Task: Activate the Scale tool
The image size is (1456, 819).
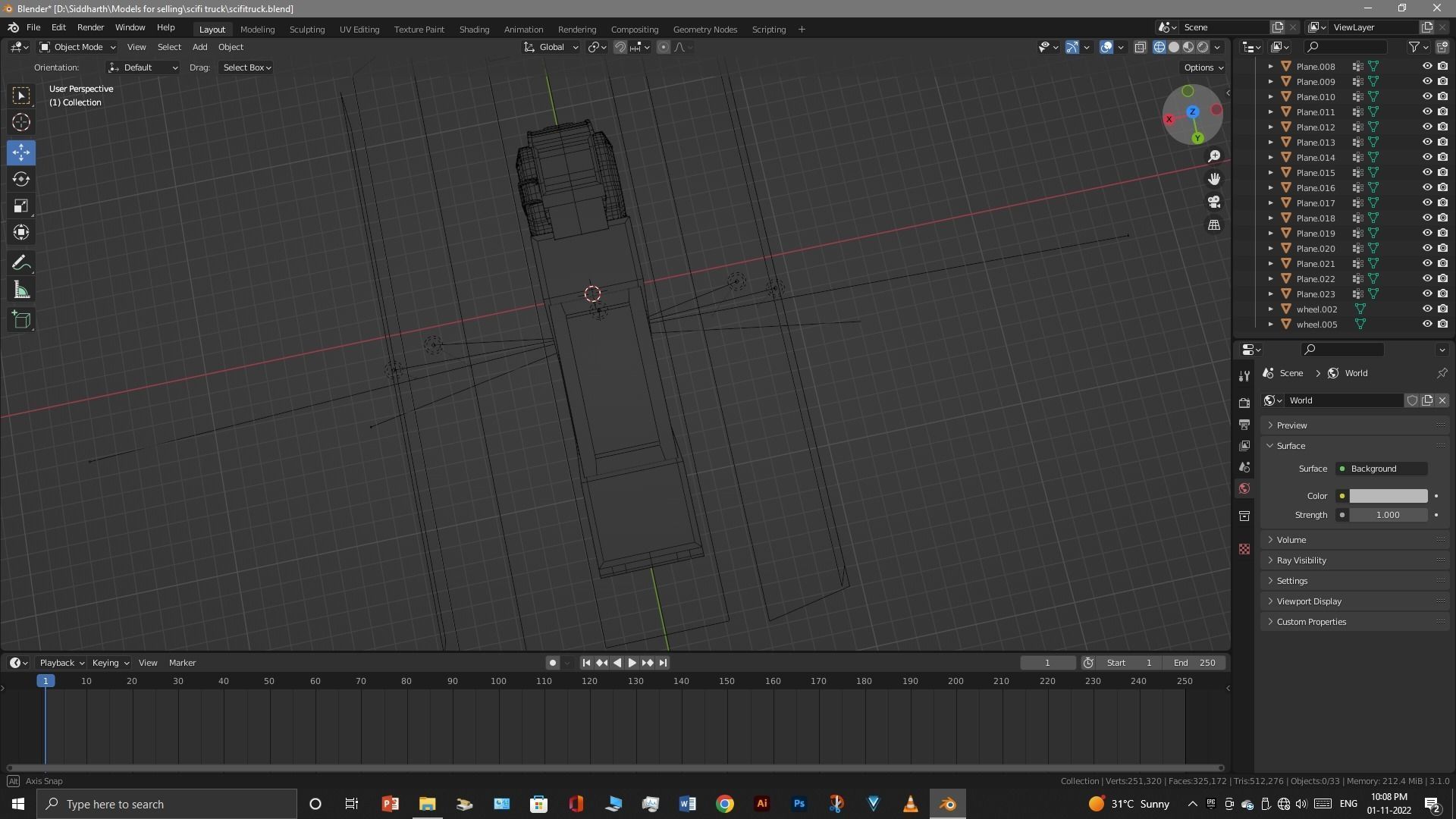Action: (21, 206)
